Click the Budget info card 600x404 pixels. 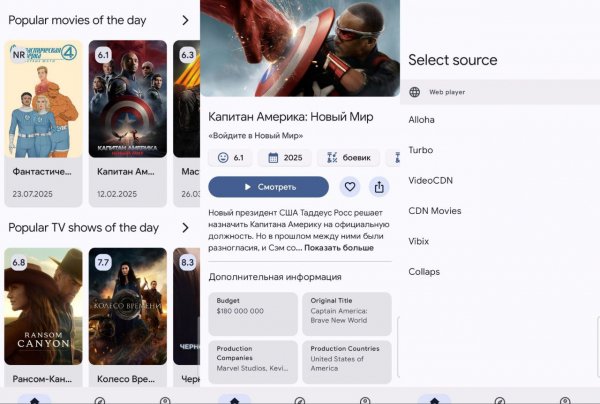[x=253, y=314]
